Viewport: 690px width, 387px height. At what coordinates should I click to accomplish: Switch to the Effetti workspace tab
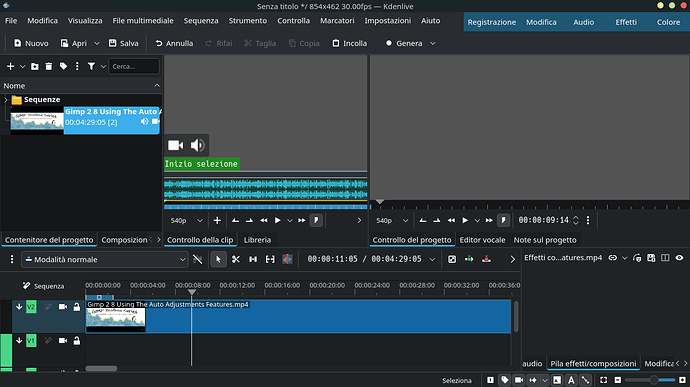click(626, 22)
